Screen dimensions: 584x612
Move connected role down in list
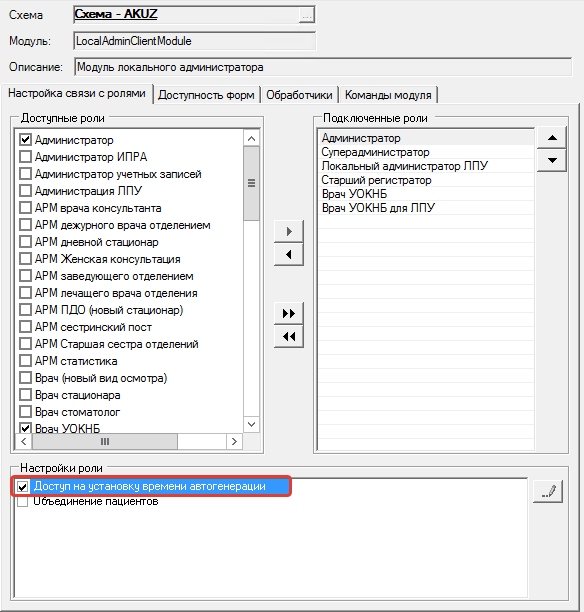coord(552,160)
